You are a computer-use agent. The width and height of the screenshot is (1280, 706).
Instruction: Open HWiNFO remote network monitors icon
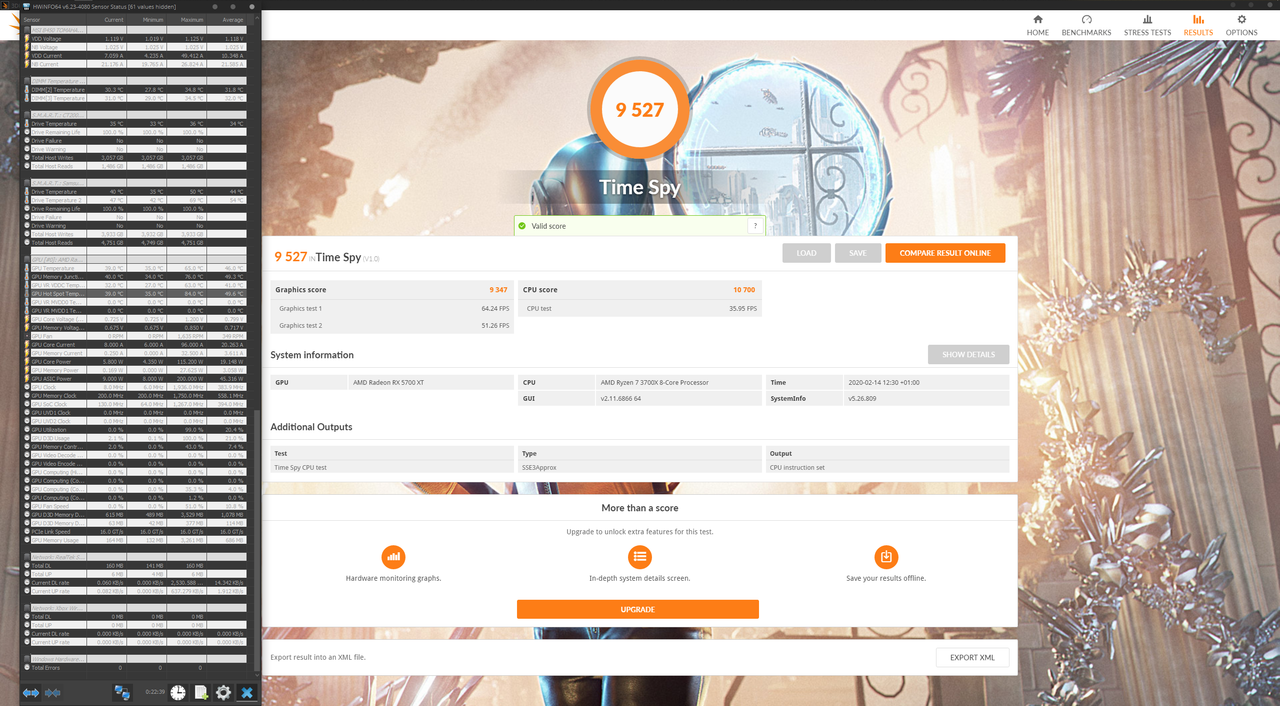[x=122, y=692]
